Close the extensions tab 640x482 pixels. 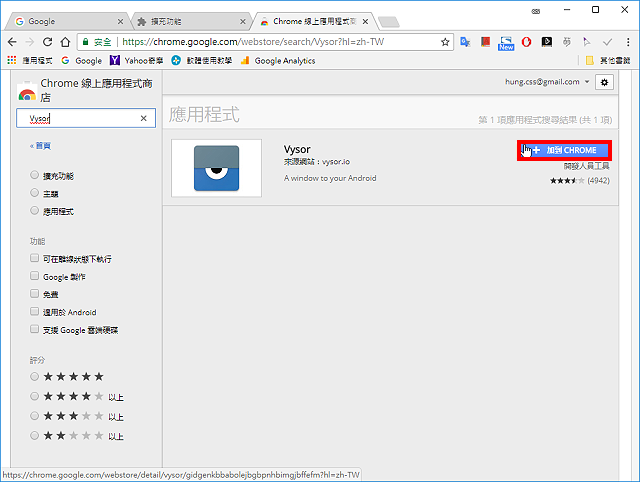coord(243,21)
